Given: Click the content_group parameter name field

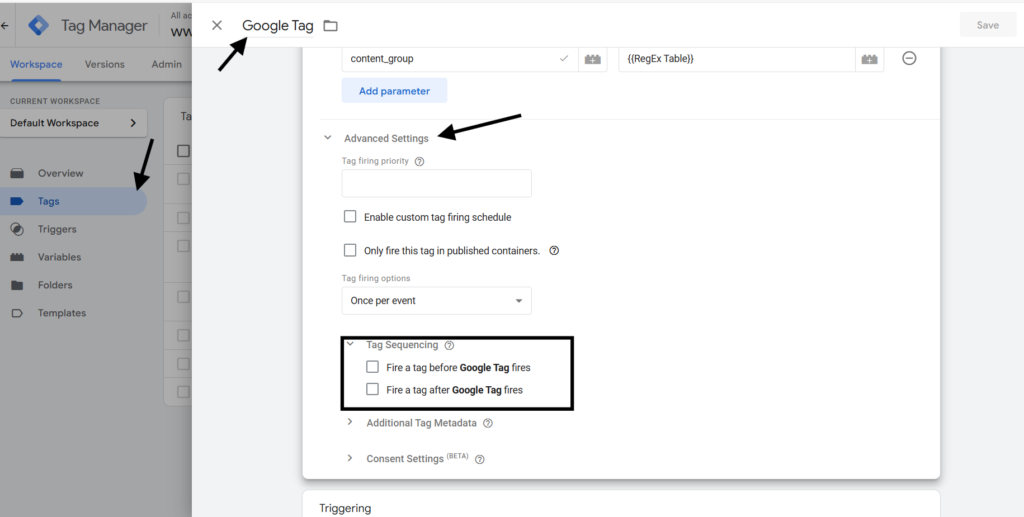Looking at the screenshot, I should [x=460, y=59].
